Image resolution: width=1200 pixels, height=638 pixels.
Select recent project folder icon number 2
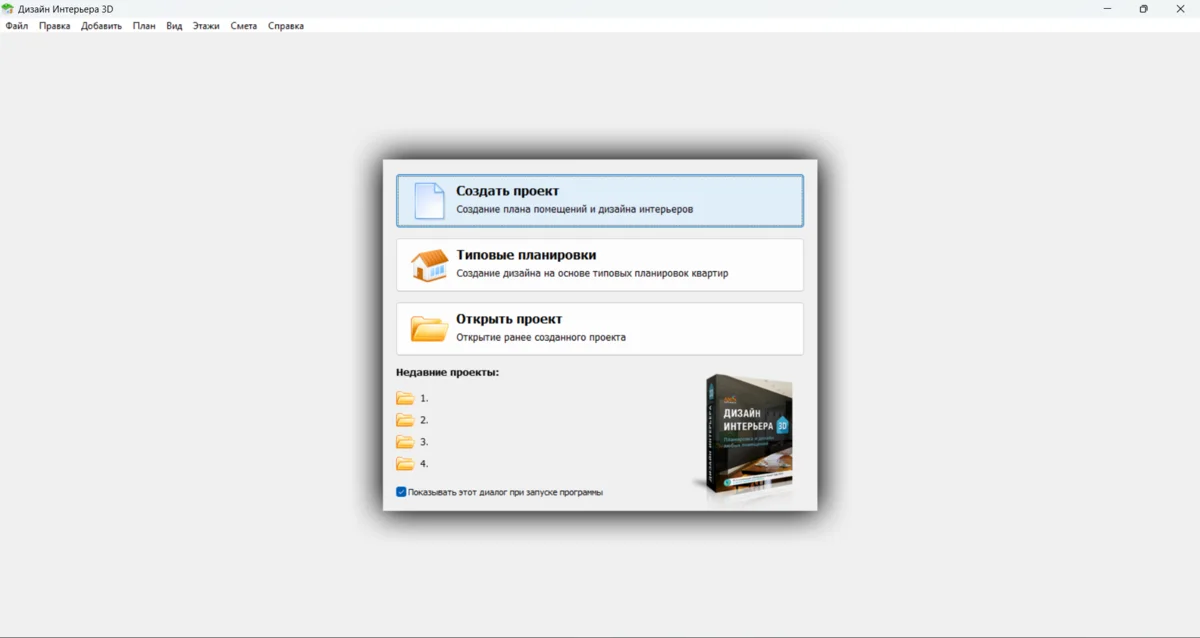coord(405,420)
